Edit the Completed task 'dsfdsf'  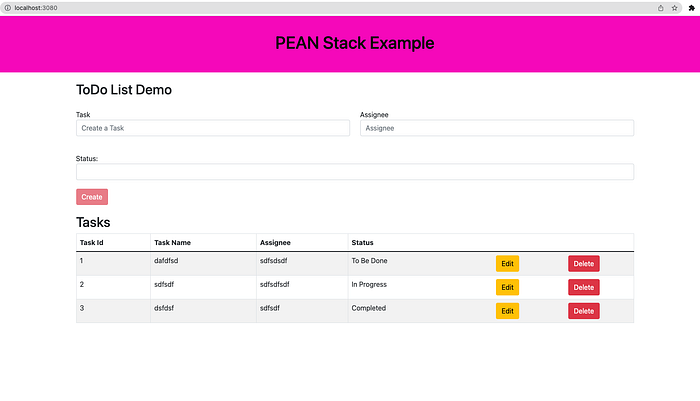point(507,311)
